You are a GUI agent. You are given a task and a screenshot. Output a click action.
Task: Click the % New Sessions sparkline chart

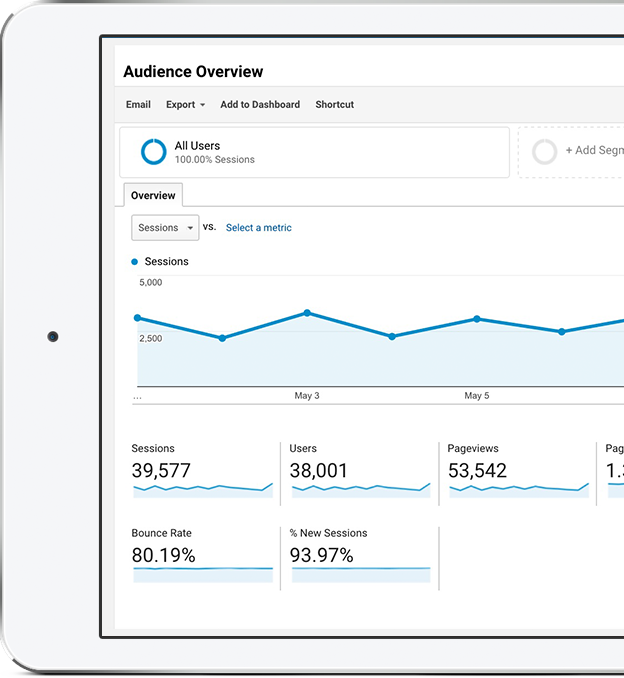361,575
